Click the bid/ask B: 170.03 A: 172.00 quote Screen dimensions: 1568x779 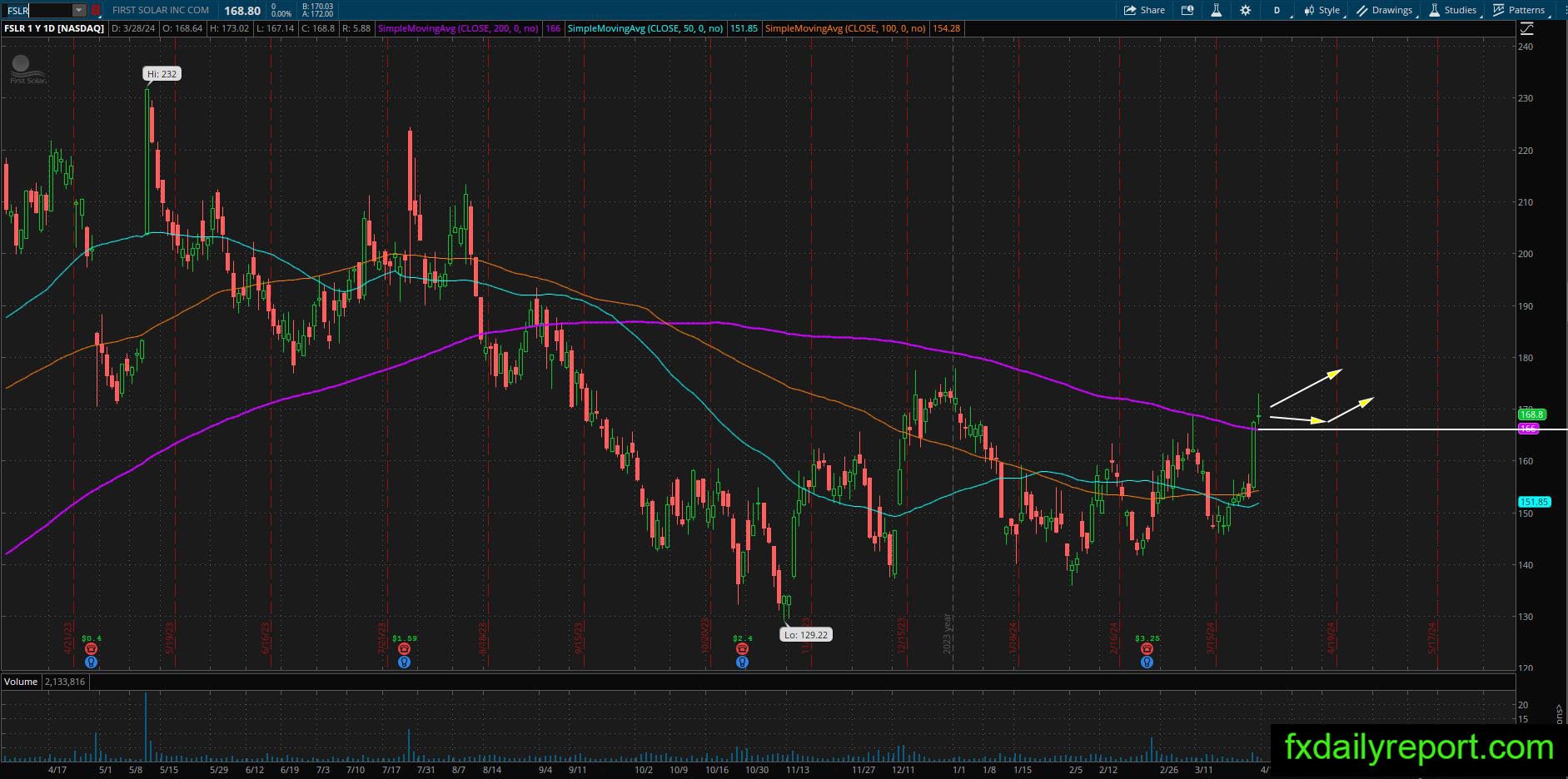(318, 10)
